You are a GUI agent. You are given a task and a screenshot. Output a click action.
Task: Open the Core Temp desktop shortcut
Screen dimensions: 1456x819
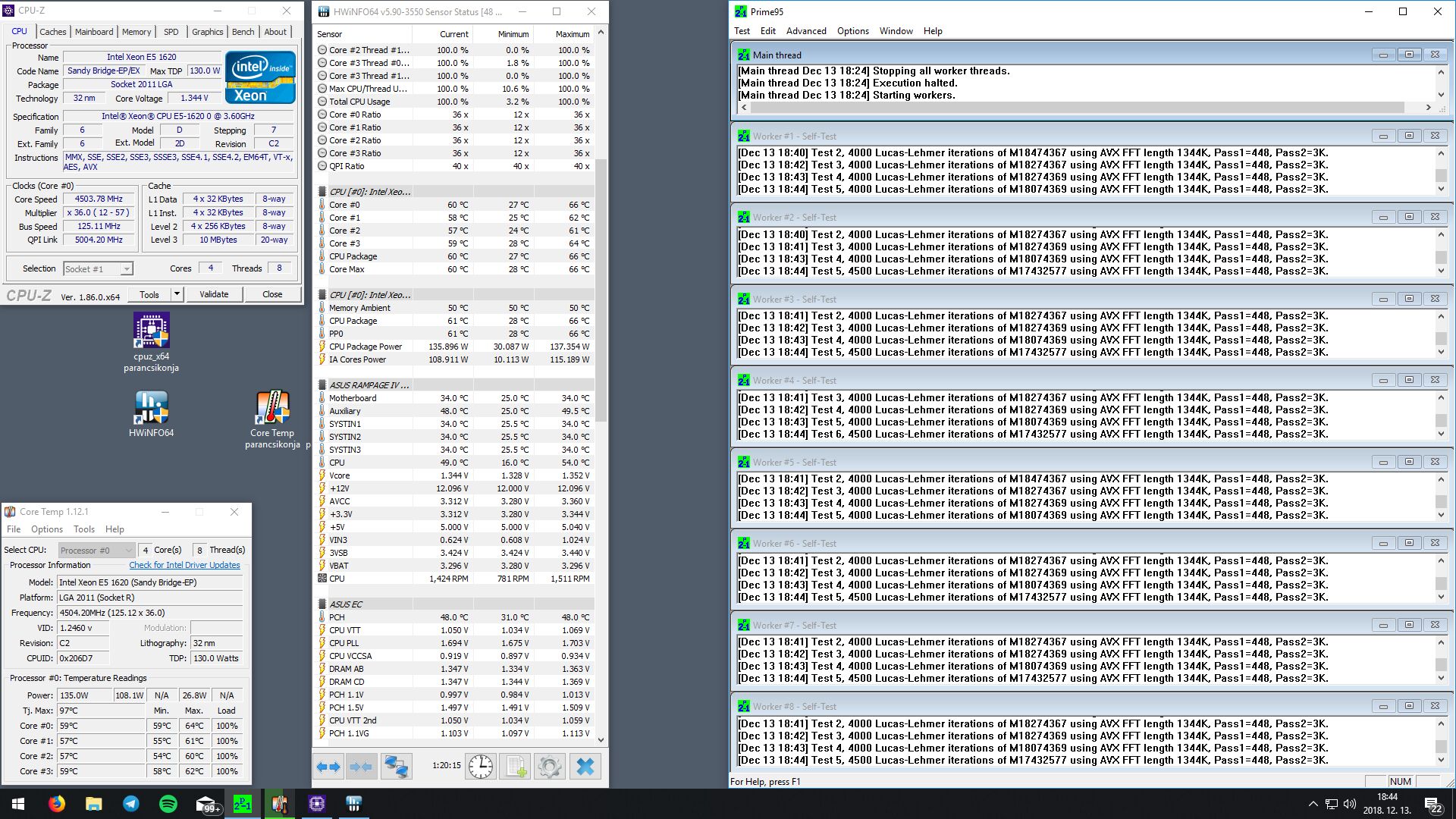[x=272, y=419]
